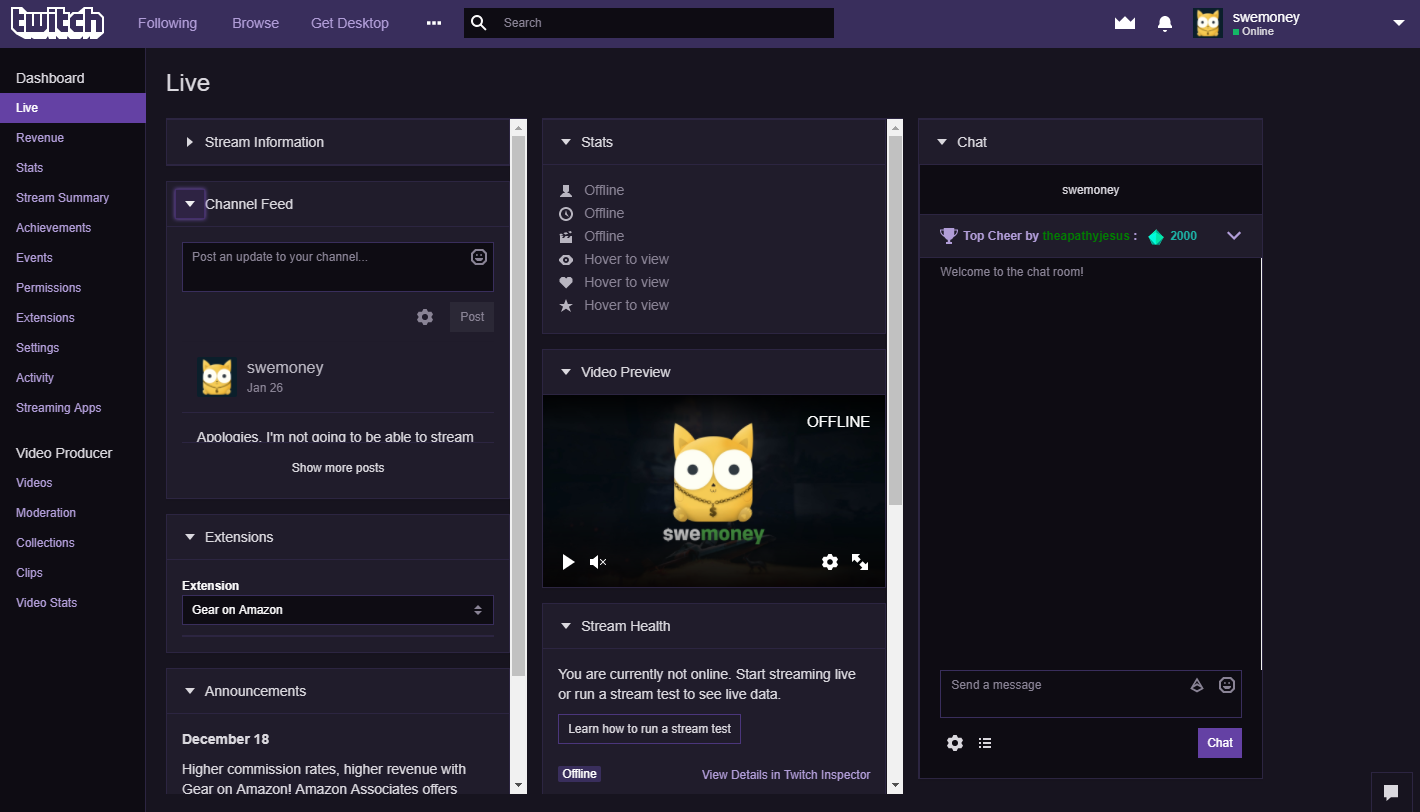Collapse the Channel Feed panel
This screenshot has width=1420, height=812.
coord(190,204)
